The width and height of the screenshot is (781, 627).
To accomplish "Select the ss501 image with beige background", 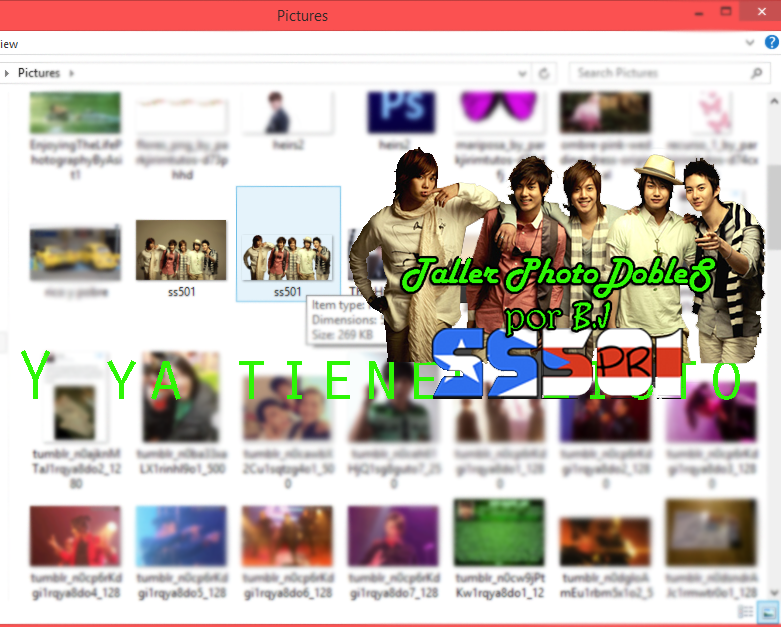I will [x=181, y=259].
